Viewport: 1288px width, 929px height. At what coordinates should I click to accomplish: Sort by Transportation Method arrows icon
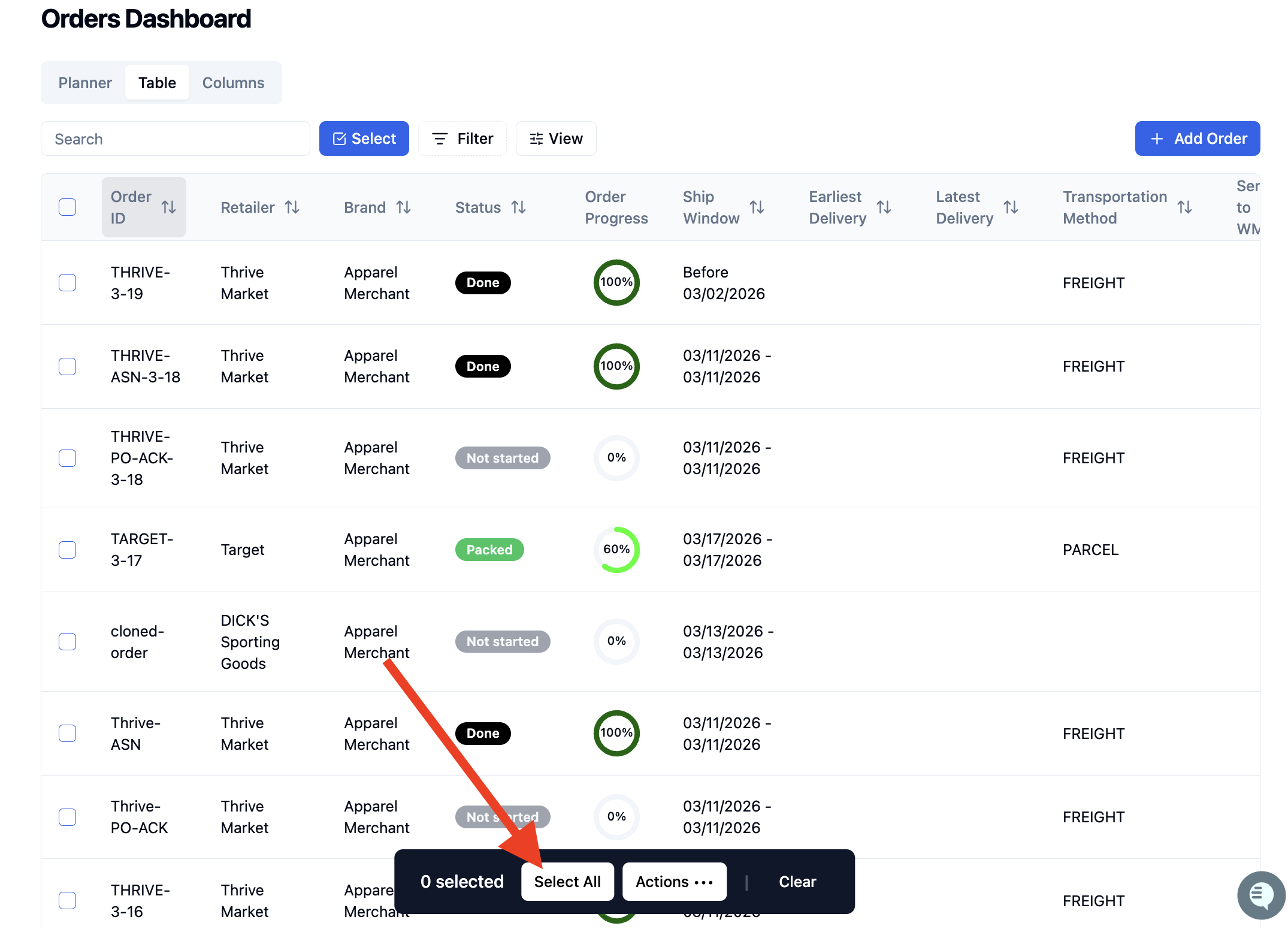pos(1184,207)
